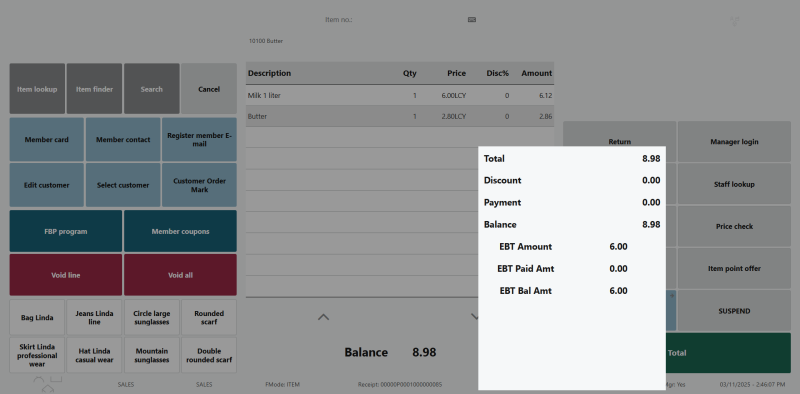Open the on-screen keyboard icon beside Item no.
800x394 pixels.
pyautogui.click(x=472, y=19)
